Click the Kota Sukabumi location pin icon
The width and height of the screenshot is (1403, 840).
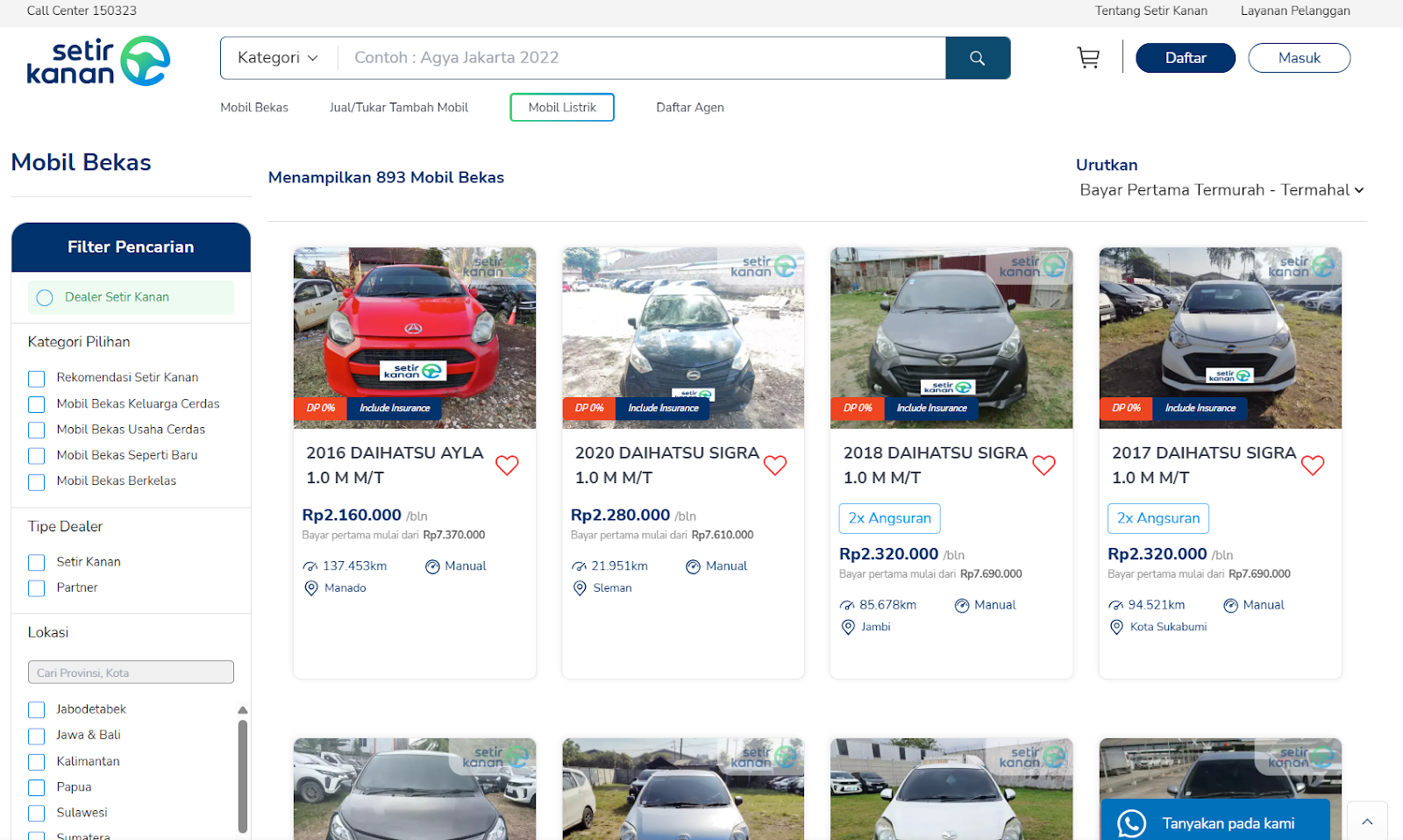[1116, 627]
